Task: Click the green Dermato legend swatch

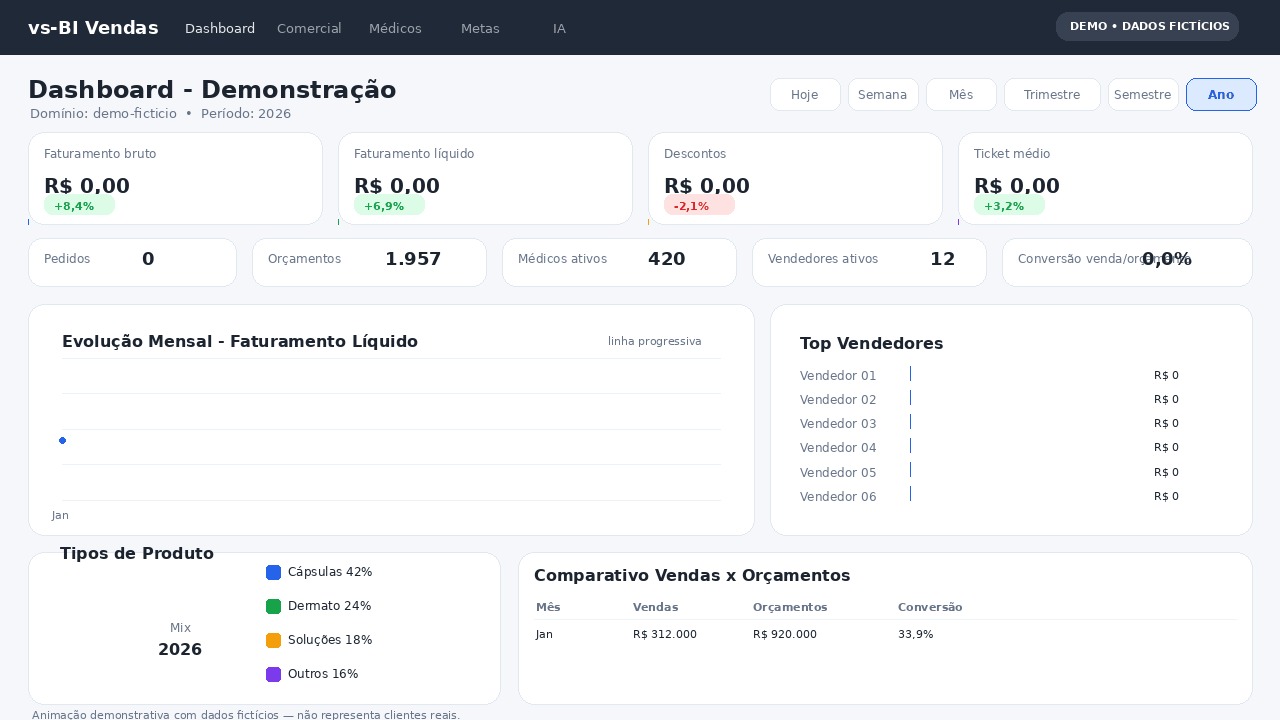Action: coord(273,606)
